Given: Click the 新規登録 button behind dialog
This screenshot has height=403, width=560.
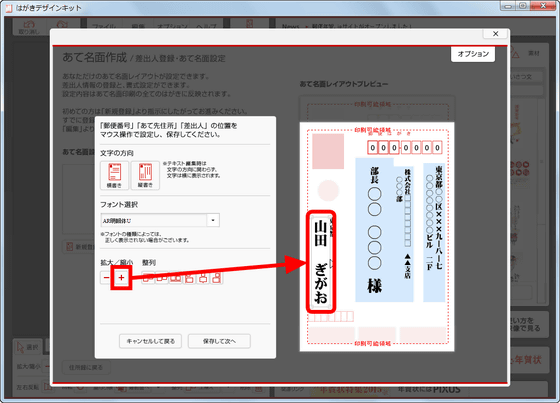Looking at the screenshot, I should (79, 247).
